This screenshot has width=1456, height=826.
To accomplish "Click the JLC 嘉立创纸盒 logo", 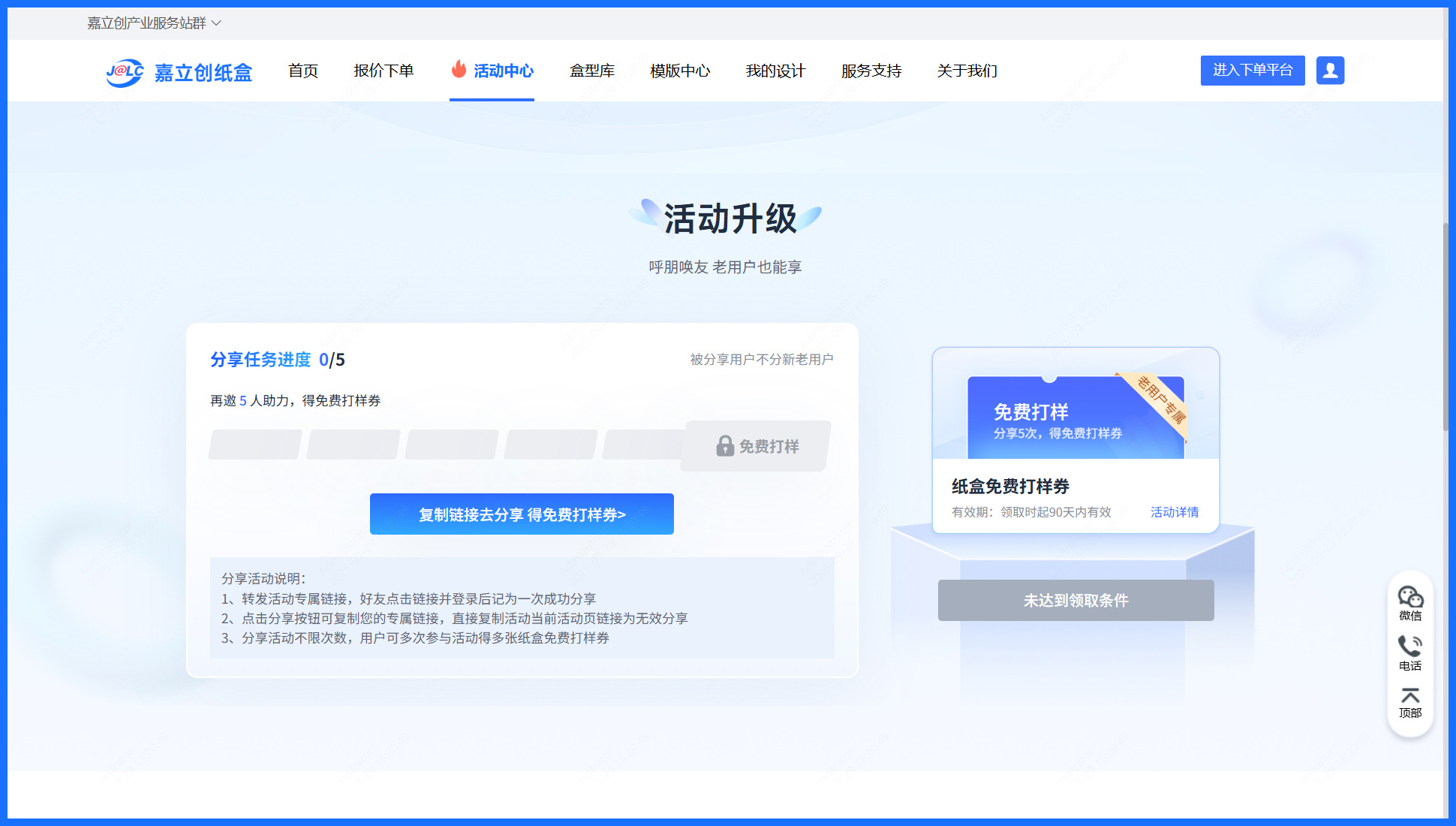I will pos(180,71).
